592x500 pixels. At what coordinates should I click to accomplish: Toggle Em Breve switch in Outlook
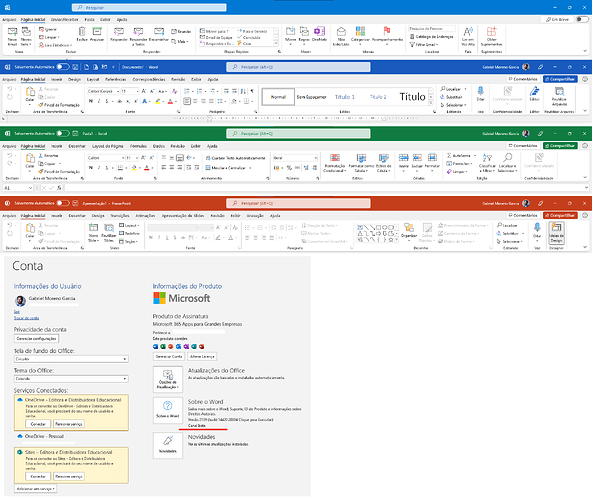coord(582,19)
